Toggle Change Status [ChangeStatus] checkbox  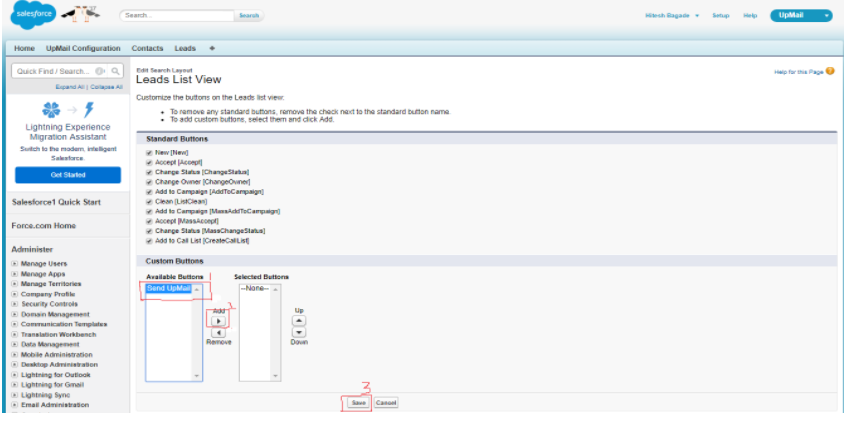pos(149,172)
